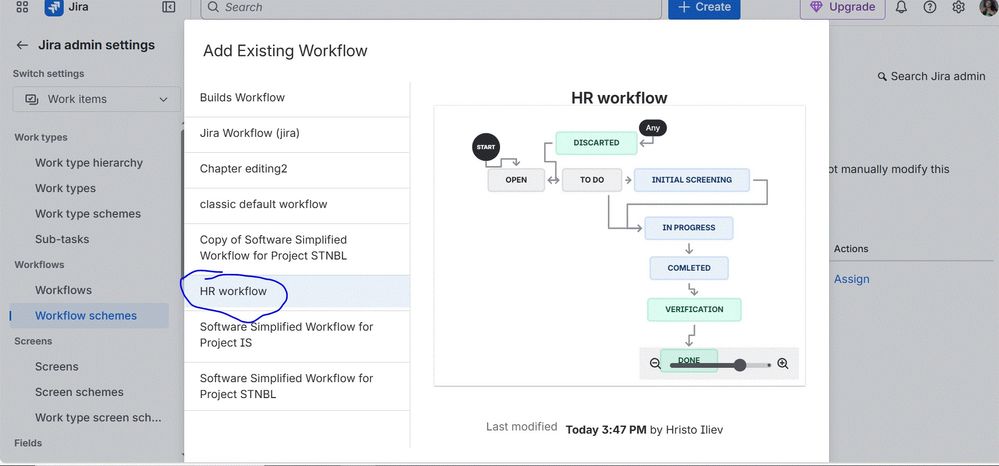This screenshot has height=466, width=999.
Task: Click the Work types section heading
Action: coord(41,137)
